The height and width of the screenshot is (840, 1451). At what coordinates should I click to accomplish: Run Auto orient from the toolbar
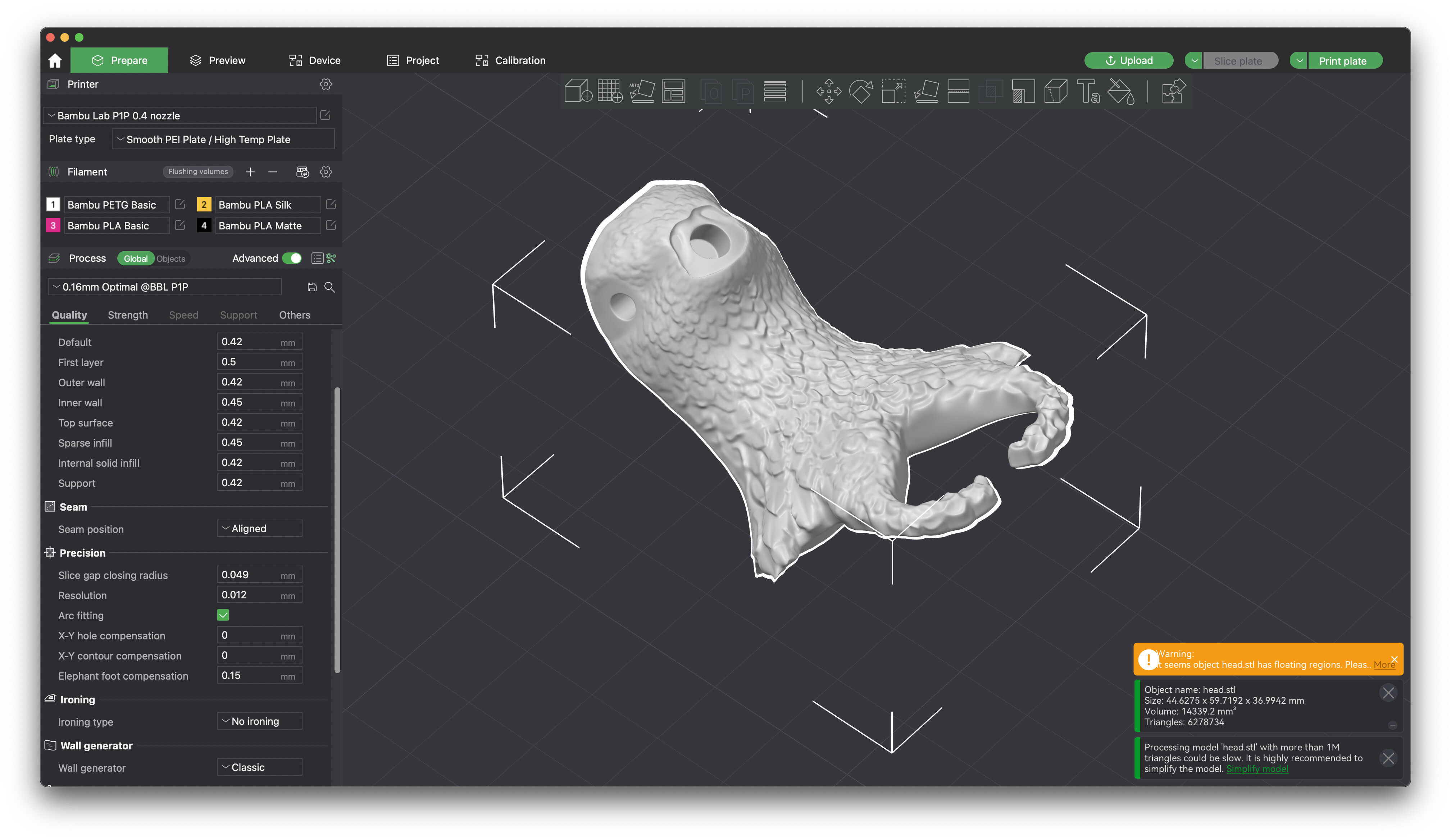(642, 91)
